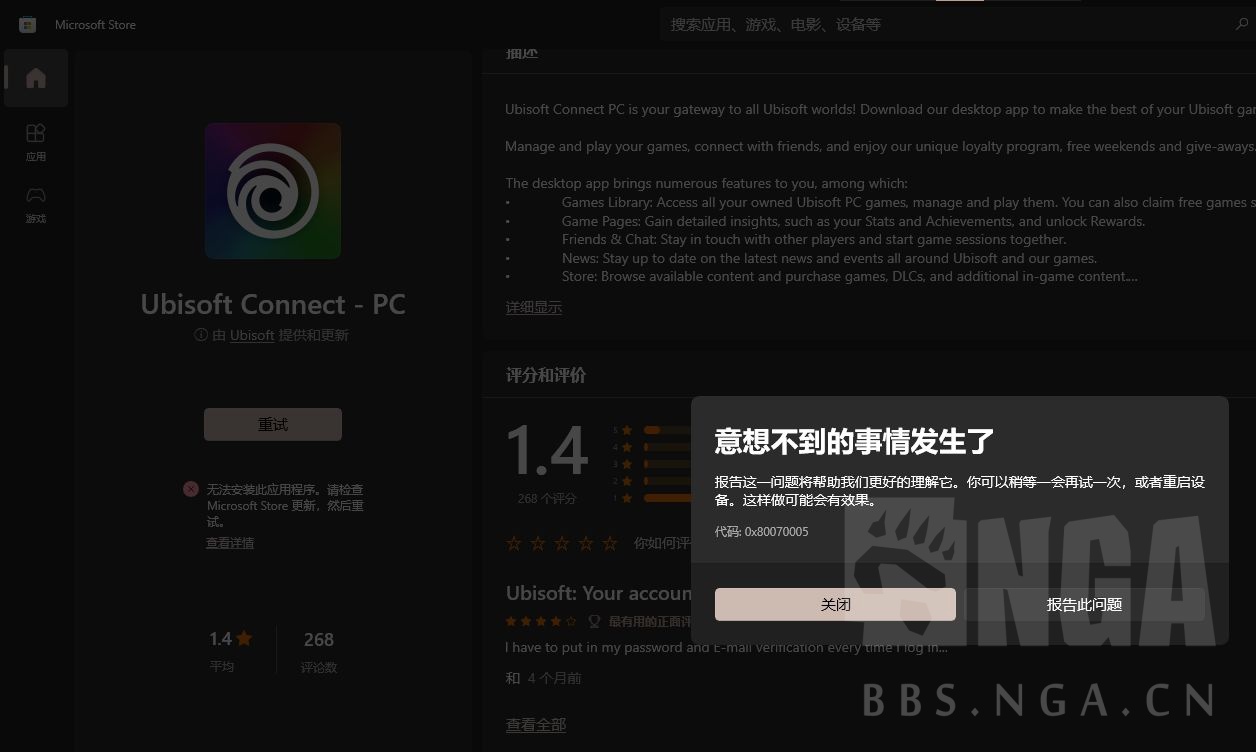Rate the app five stars

pyautogui.click(x=612, y=544)
